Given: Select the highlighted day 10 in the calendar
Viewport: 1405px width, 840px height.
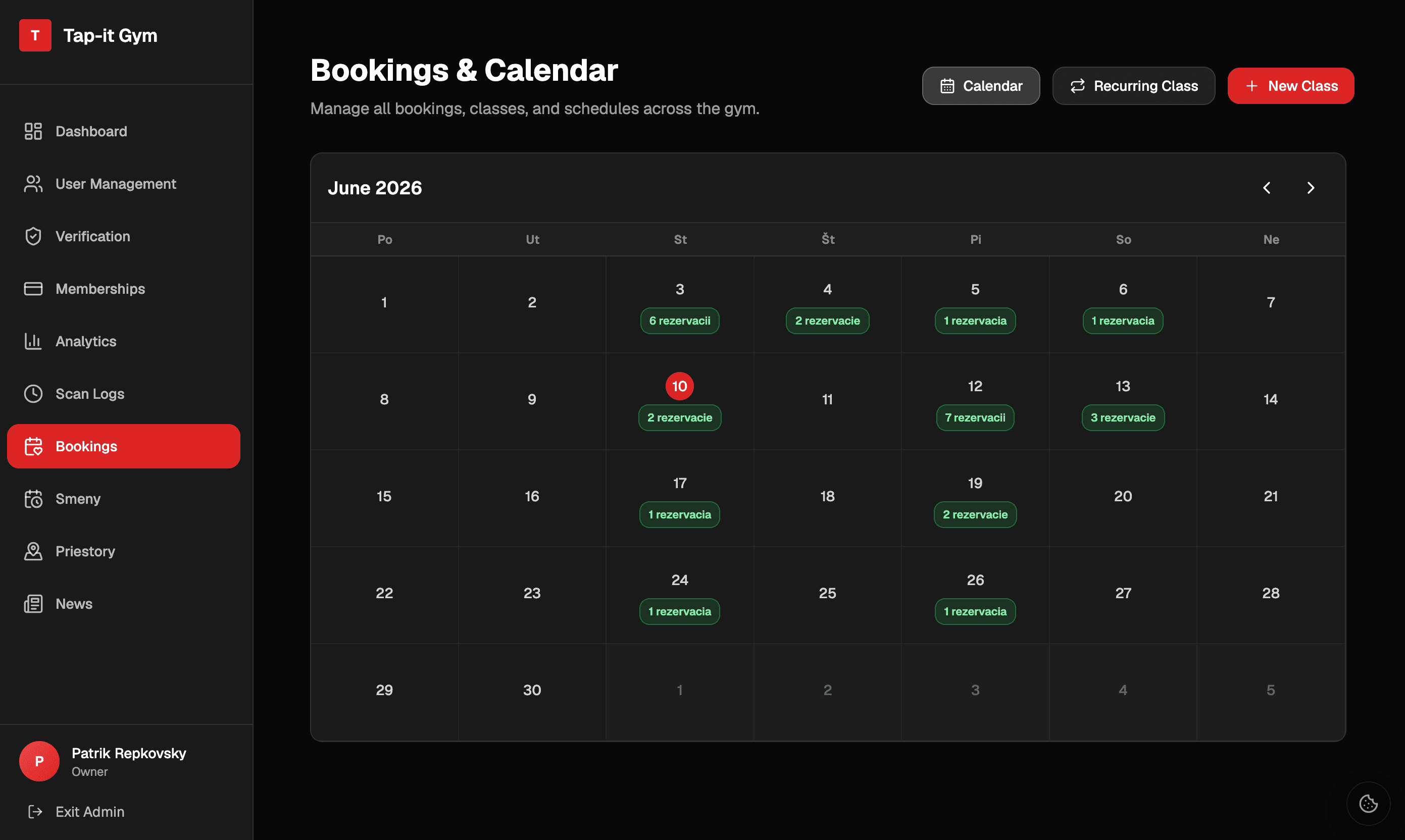Looking at the screenshot, I should pos(680,386).
